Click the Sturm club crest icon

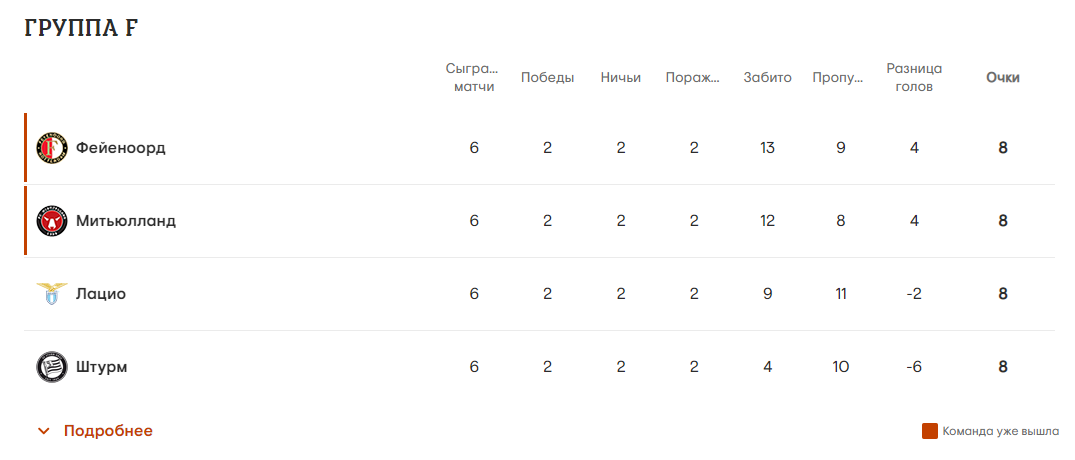point(51,367)
